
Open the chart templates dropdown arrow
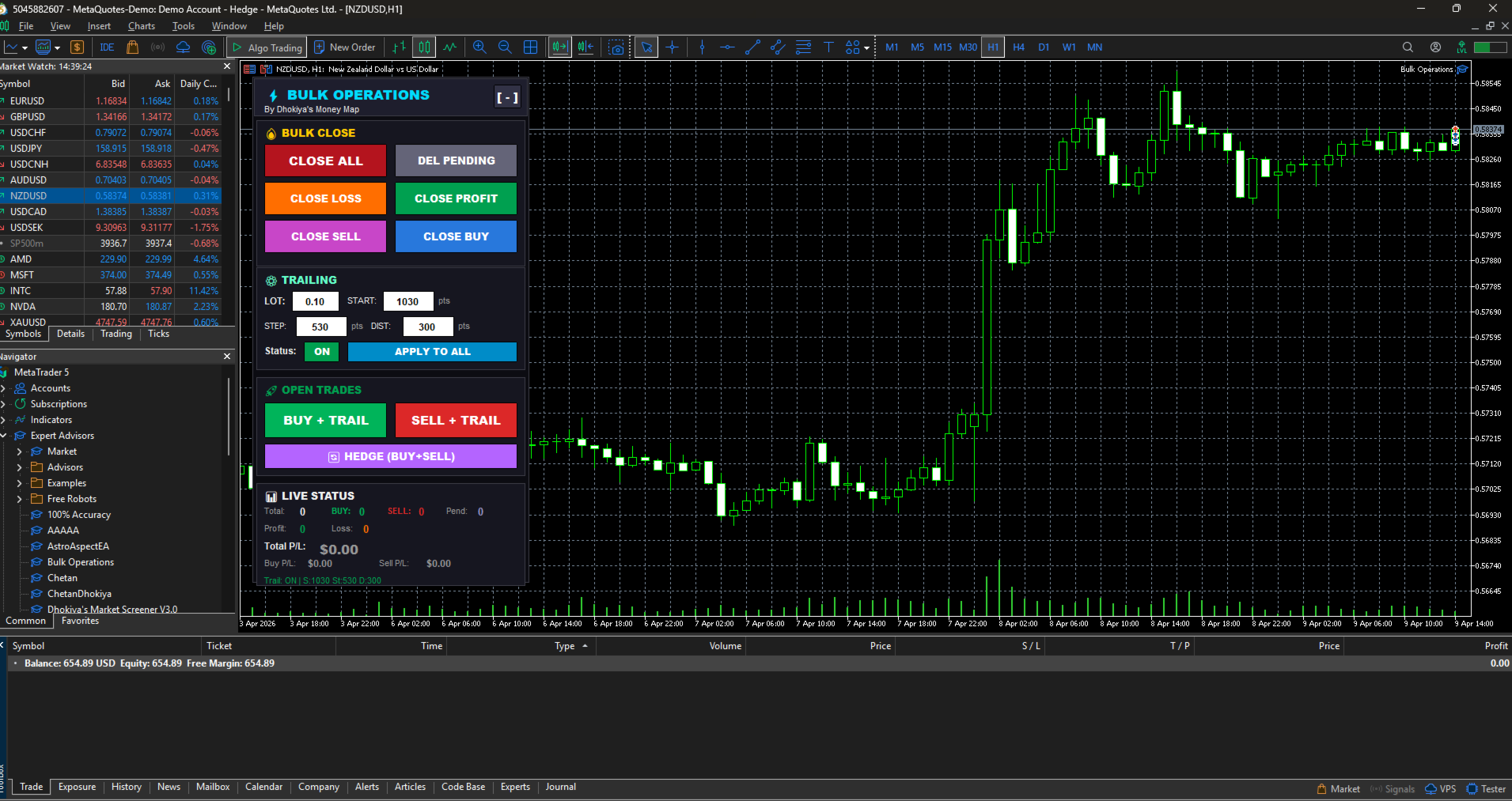(x=57, y=48)
